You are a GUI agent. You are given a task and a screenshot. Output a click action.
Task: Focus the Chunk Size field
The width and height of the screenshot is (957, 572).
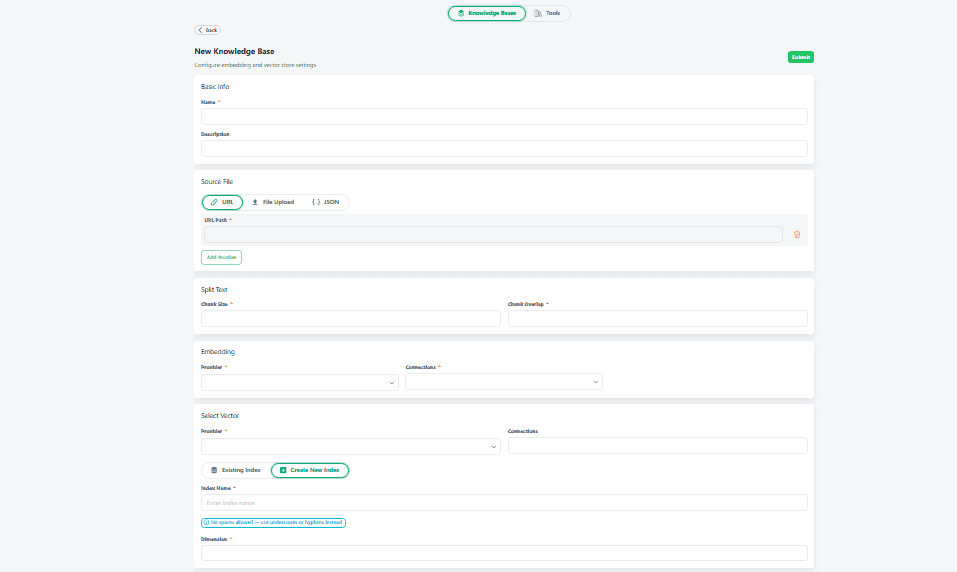coord(351,319)
